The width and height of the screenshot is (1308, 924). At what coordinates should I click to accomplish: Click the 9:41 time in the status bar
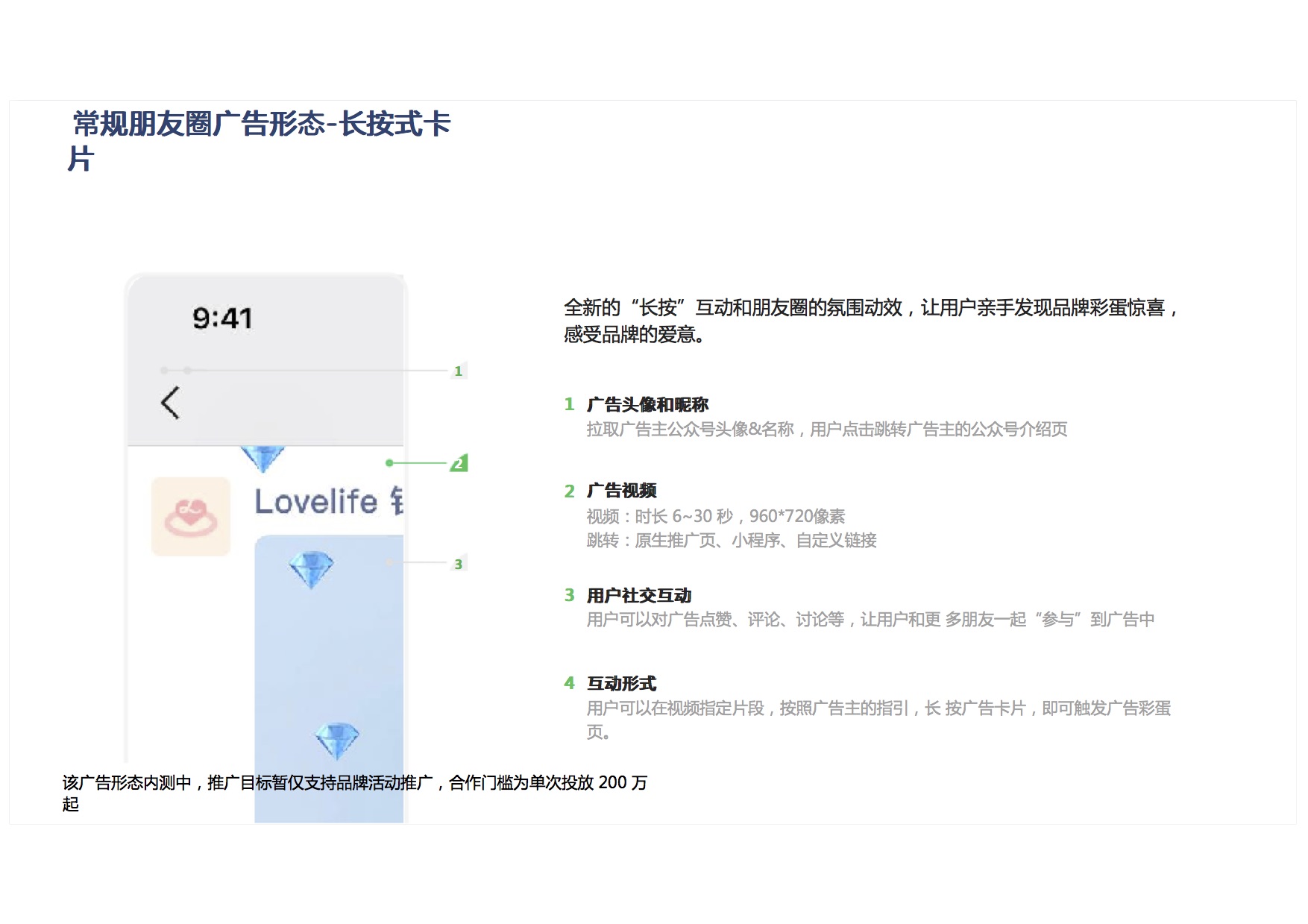[222, 318]
